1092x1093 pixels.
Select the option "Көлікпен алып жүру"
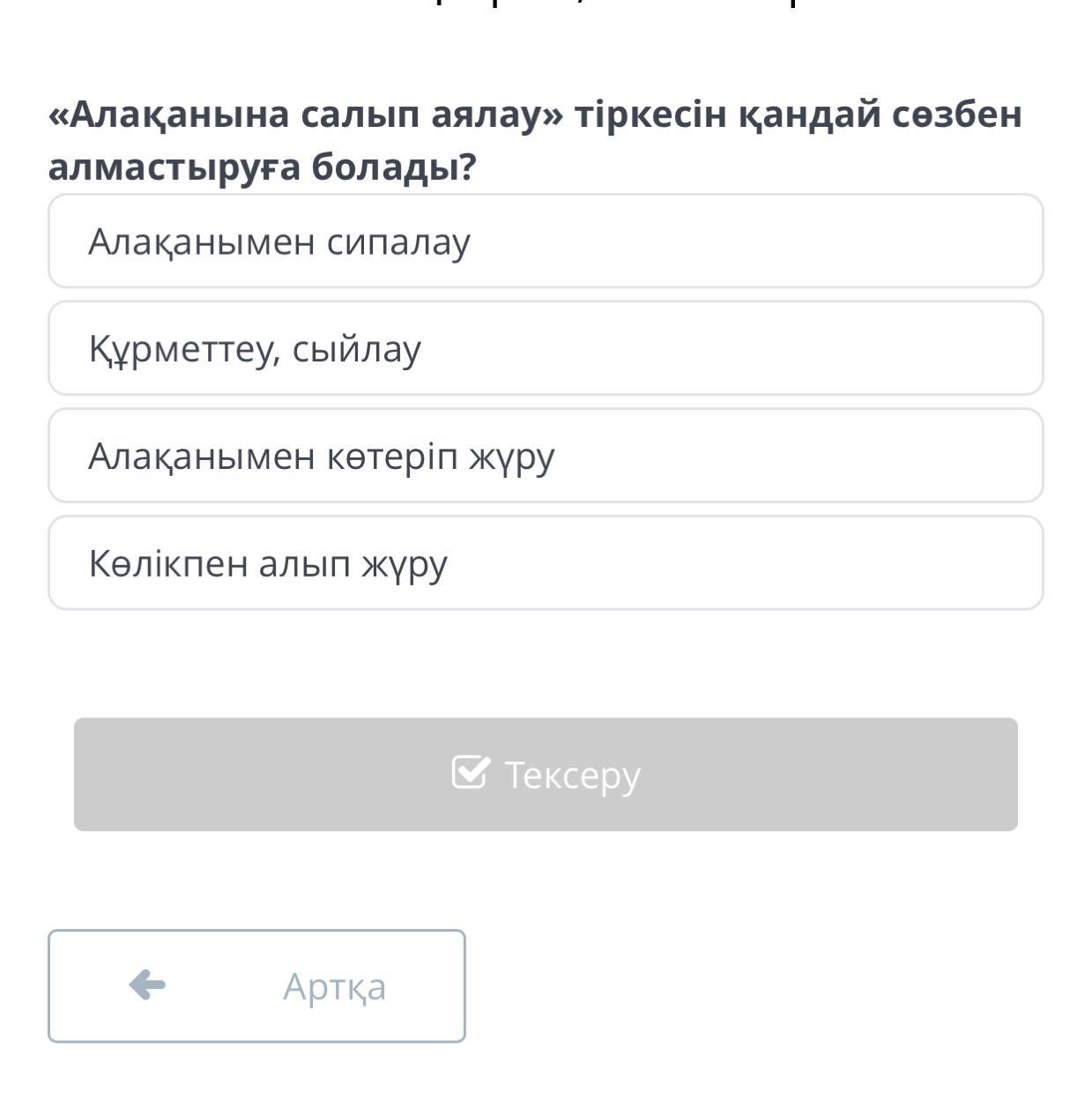click(545, 564)
